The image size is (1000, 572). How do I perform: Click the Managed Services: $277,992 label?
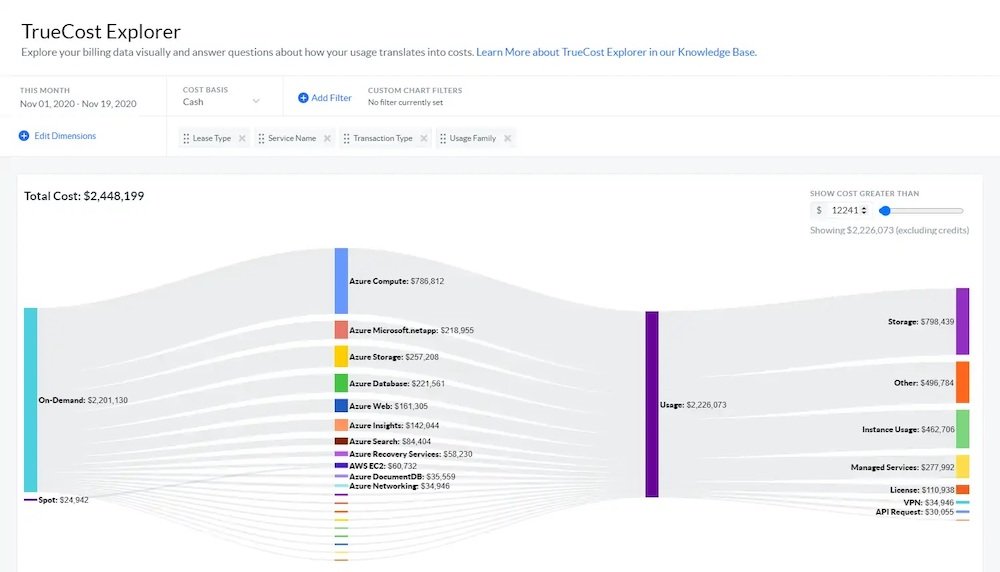pos(902,467)
